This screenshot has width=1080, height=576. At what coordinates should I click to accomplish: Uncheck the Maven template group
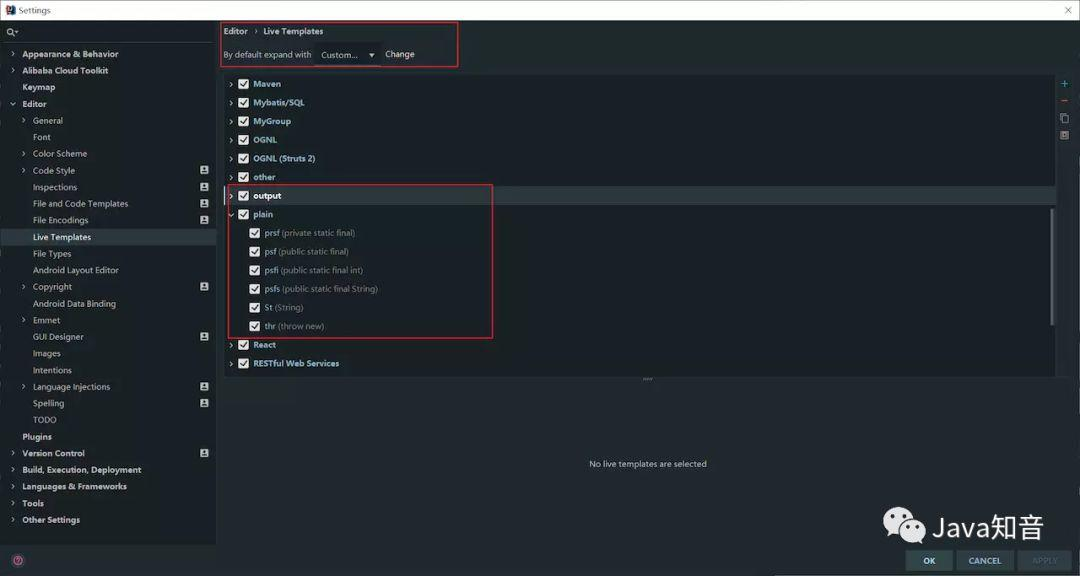[243, 83]
